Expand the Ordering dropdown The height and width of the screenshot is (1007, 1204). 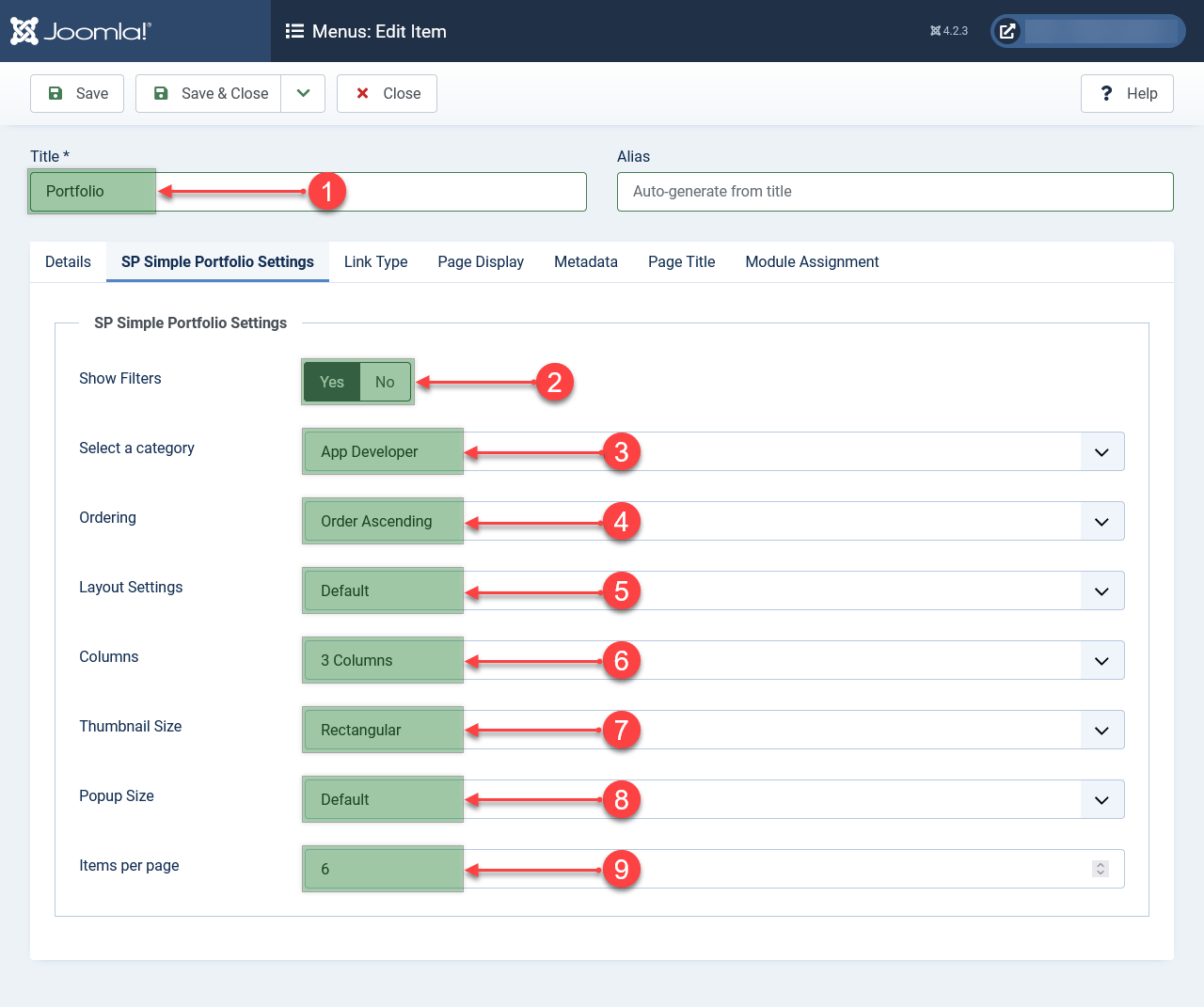pos(1101,522)
